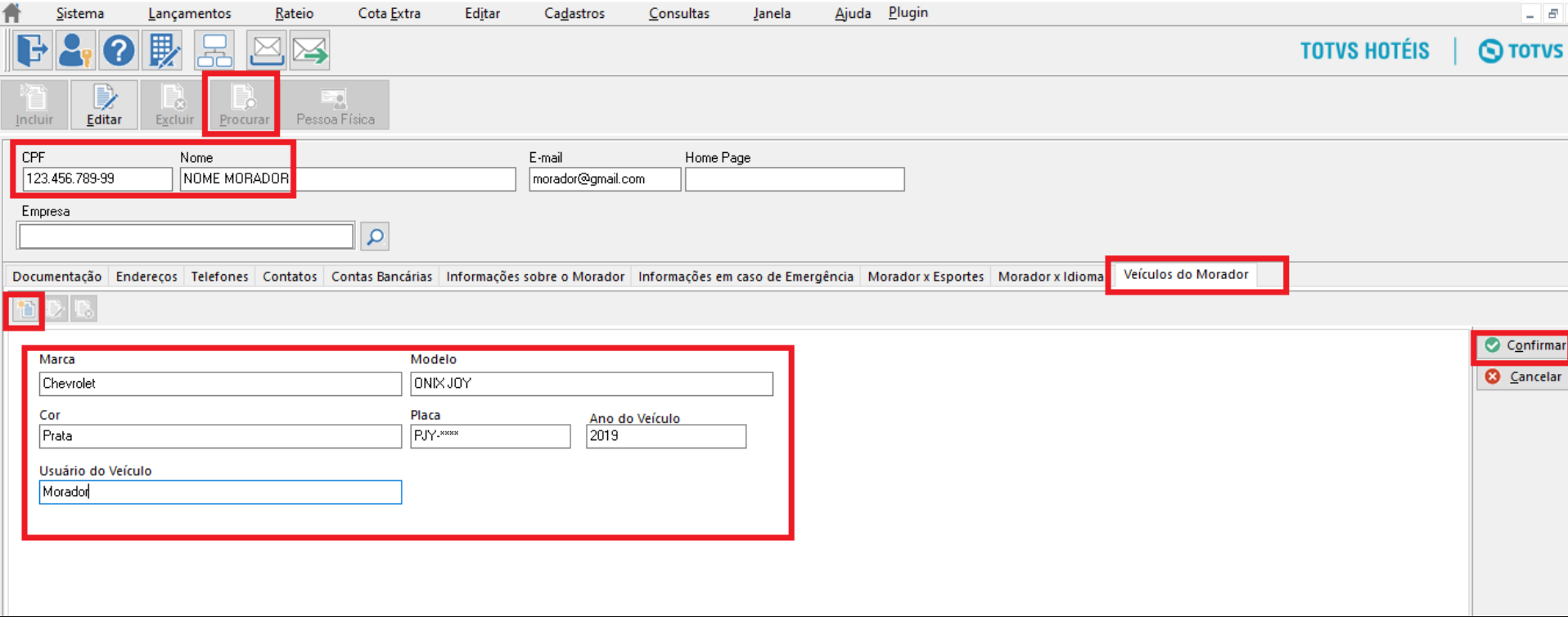Click the Incluir toolbar button

click(x=34, y=105)
